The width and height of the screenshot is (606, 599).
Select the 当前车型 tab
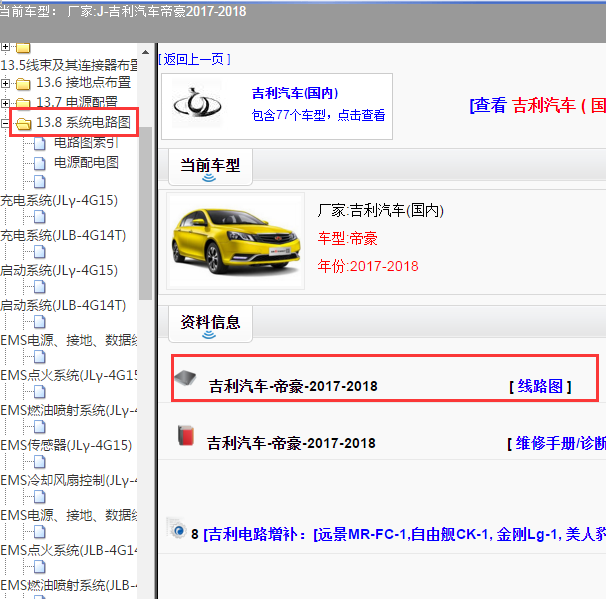pos(210,167)
